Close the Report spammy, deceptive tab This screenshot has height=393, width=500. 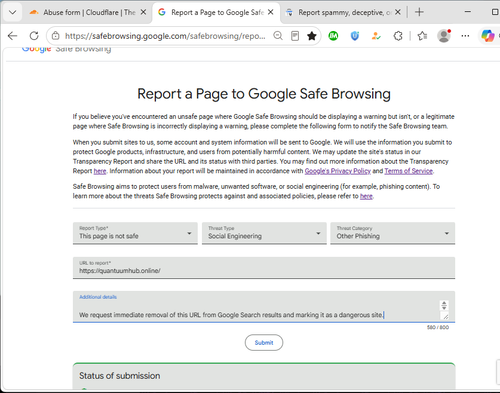pyautogui.click(x=398, y=12)
